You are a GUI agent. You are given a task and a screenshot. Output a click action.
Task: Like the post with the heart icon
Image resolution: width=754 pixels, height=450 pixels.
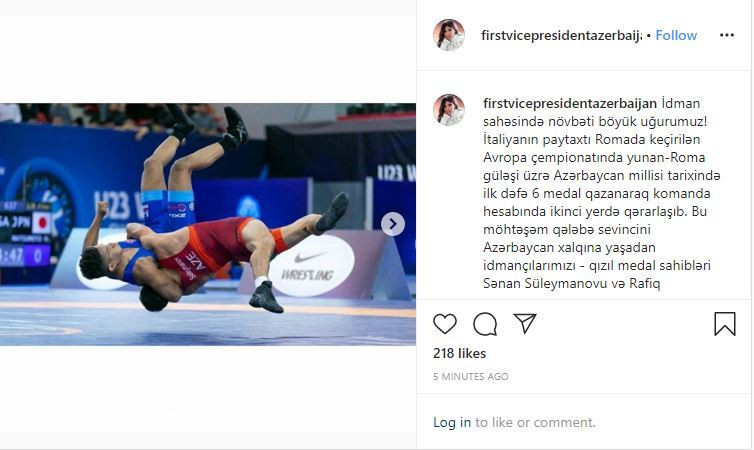[445, 324]
